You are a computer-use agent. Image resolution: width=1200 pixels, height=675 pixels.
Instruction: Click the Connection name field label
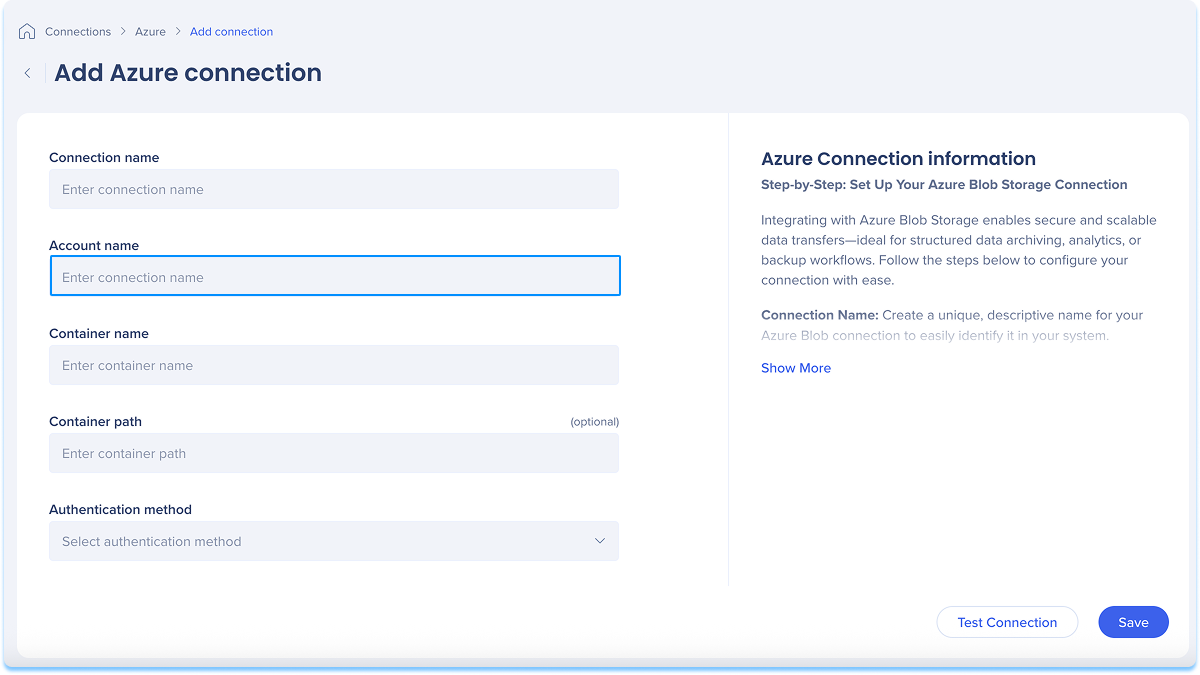(104, 158)
